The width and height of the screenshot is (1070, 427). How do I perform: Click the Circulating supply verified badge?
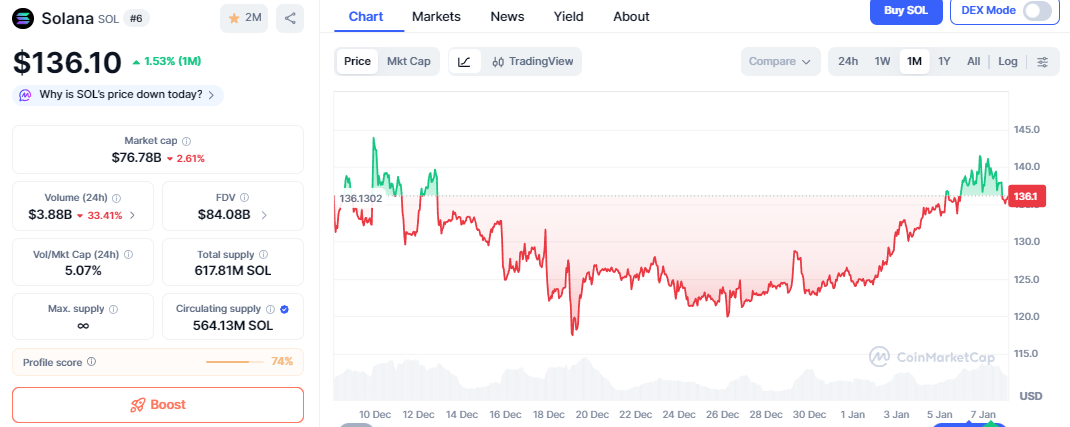click(x=285, y=310)
